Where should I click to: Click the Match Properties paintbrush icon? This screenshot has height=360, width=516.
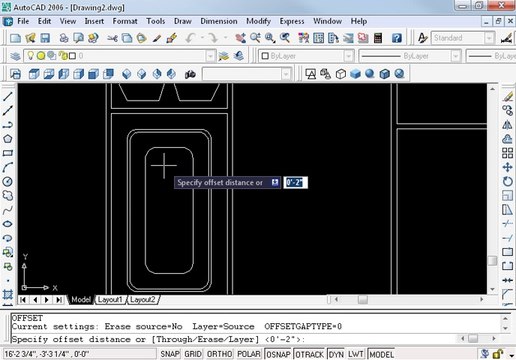[x=172, y=38]
